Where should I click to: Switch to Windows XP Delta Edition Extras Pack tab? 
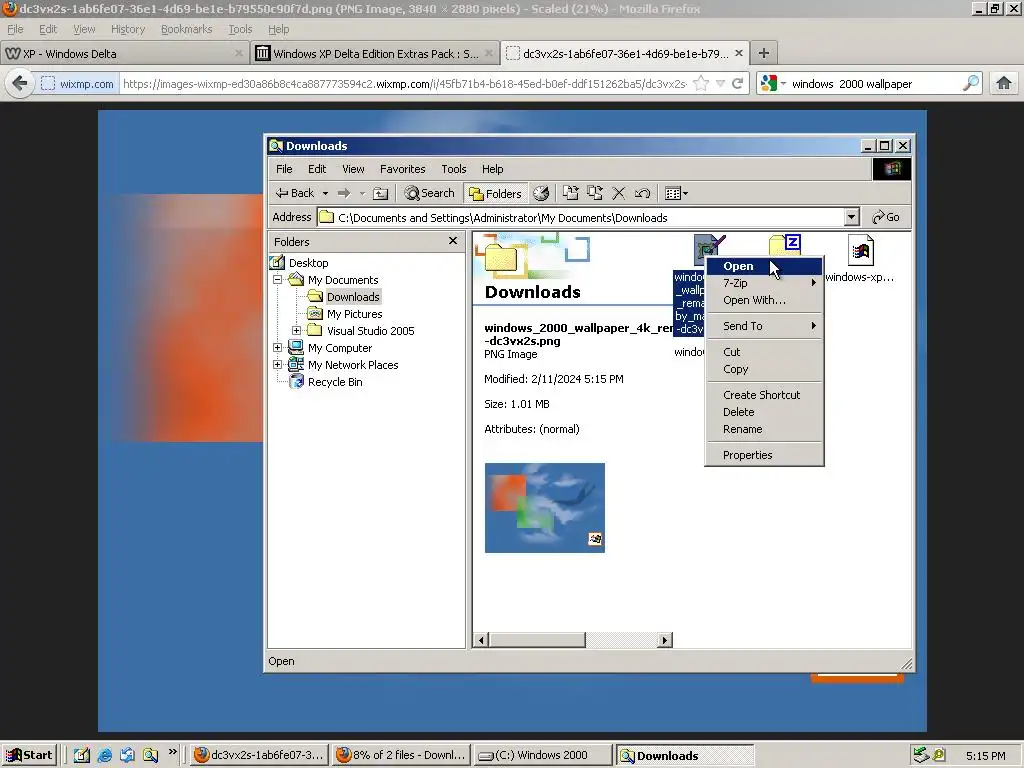[376, 54]
